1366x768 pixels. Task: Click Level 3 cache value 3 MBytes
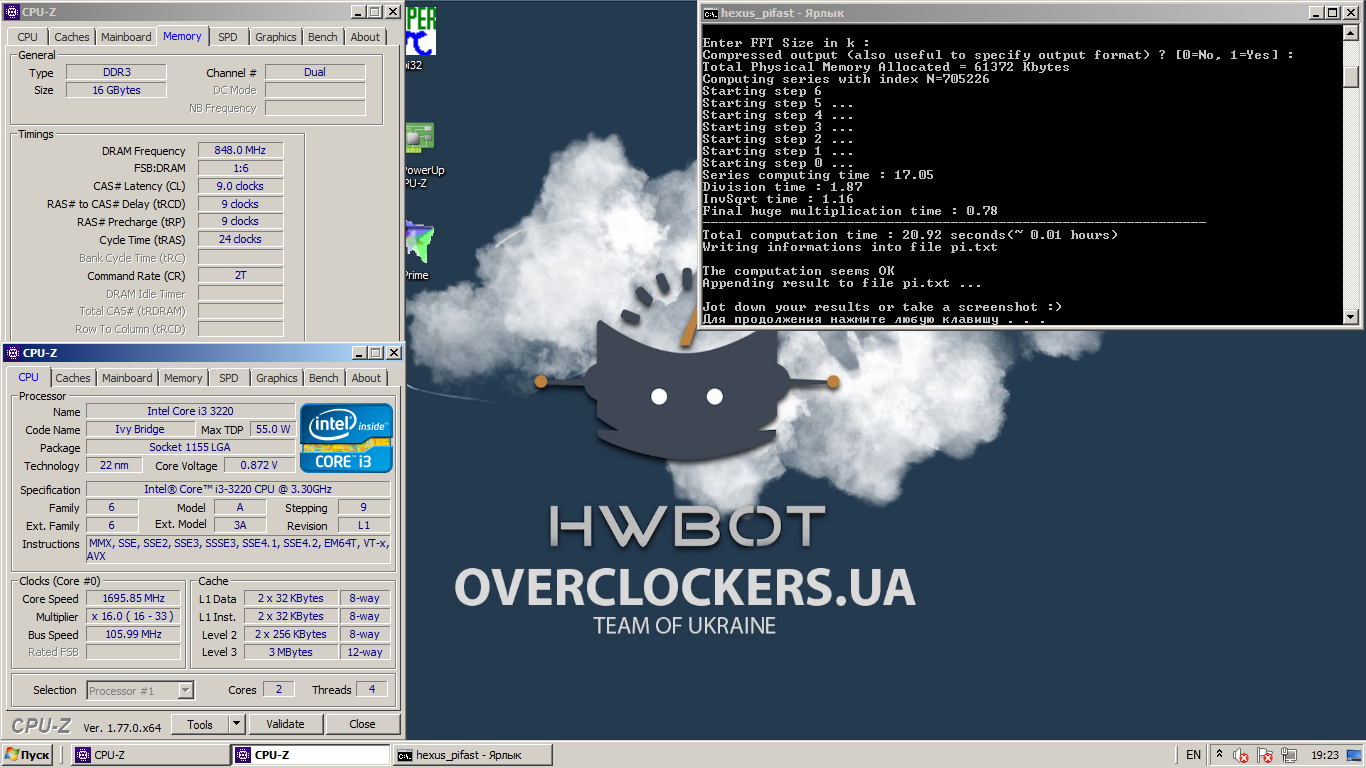coord(291,652)
